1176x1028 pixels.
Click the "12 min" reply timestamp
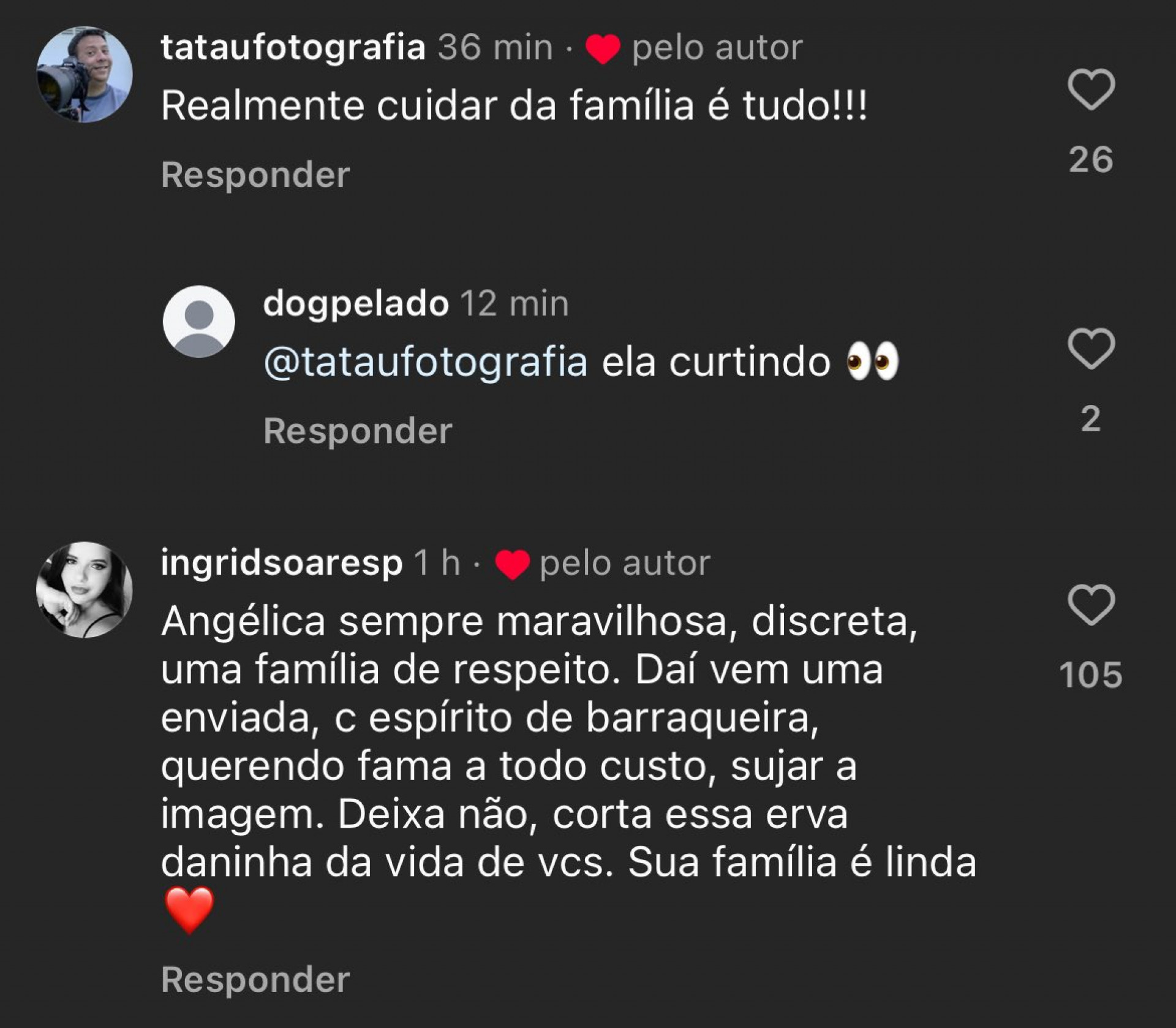point(514,304)
